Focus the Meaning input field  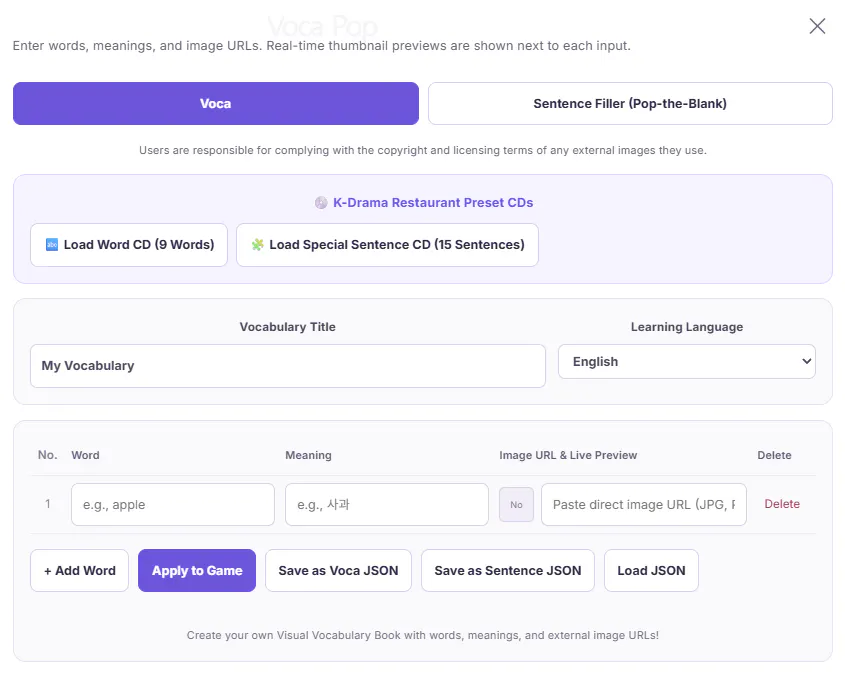click(387, 505)
